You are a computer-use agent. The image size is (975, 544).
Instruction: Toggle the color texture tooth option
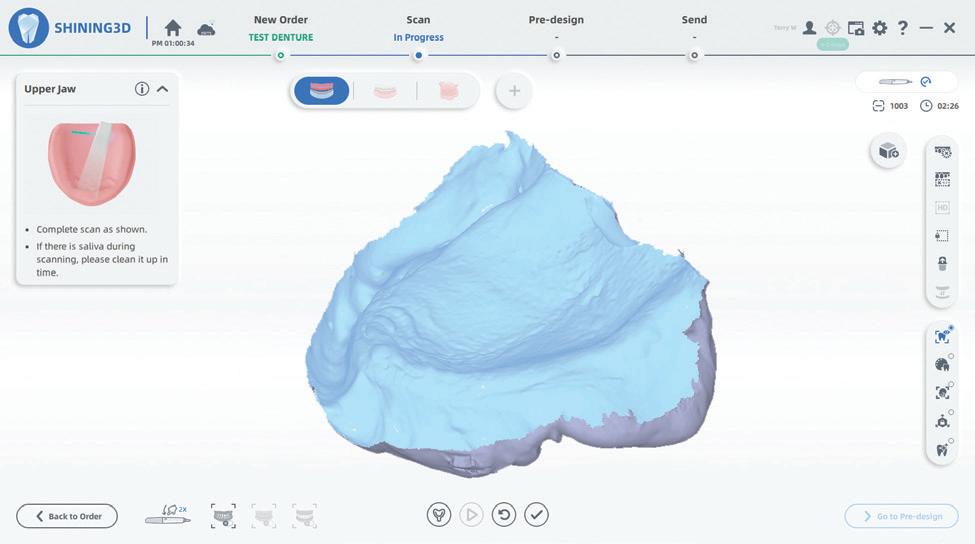pos(943,365)
